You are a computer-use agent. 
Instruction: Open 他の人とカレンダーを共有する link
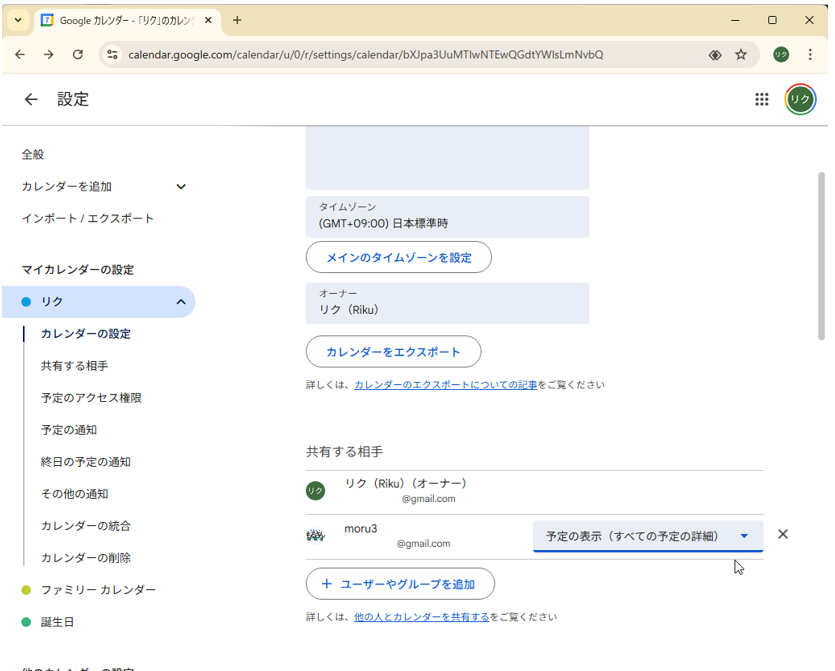421,617
